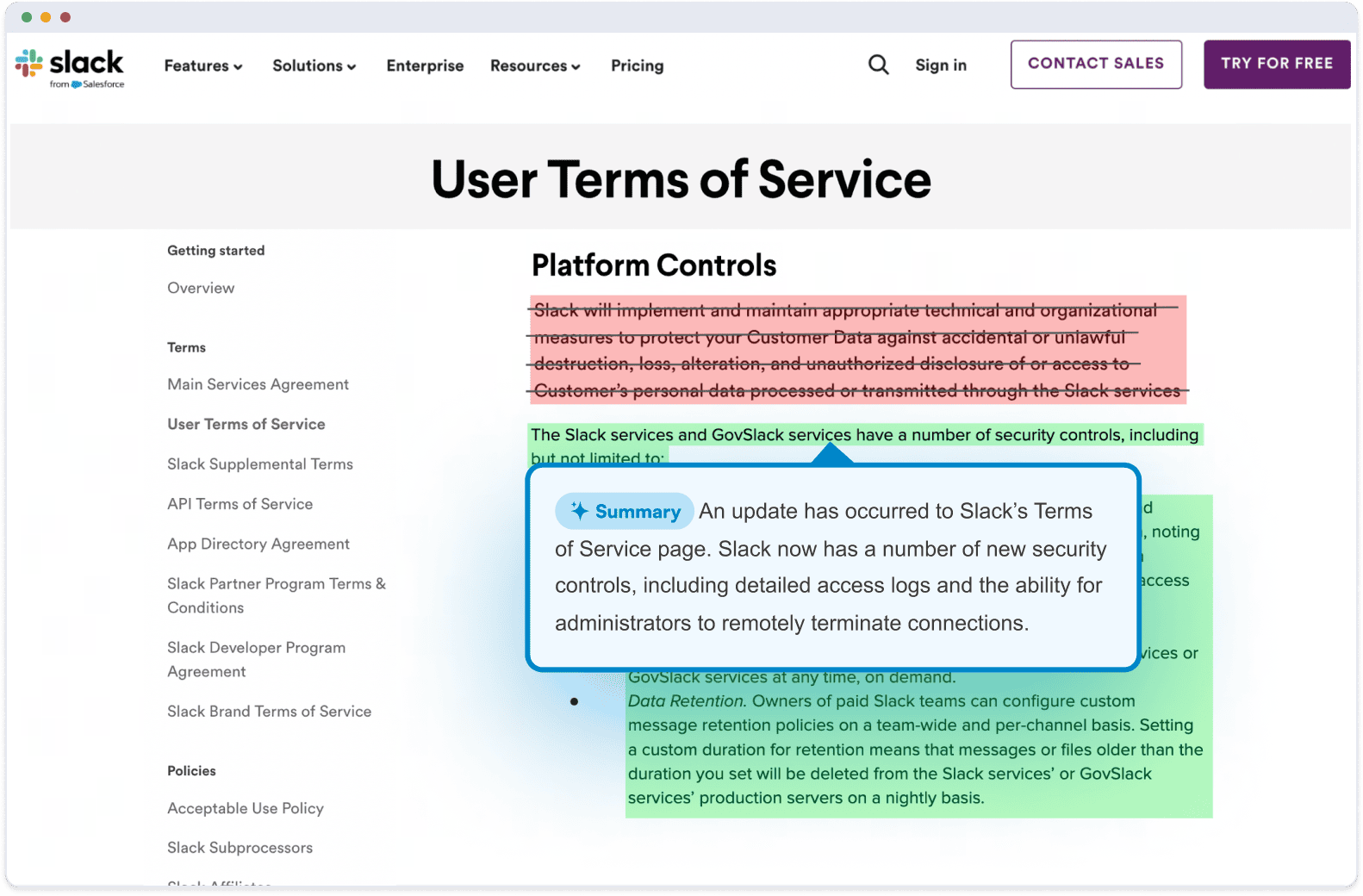This screenshot has width=1363, height=896.
Task: Click the Platform Controls heading
Action: [654, 265]
